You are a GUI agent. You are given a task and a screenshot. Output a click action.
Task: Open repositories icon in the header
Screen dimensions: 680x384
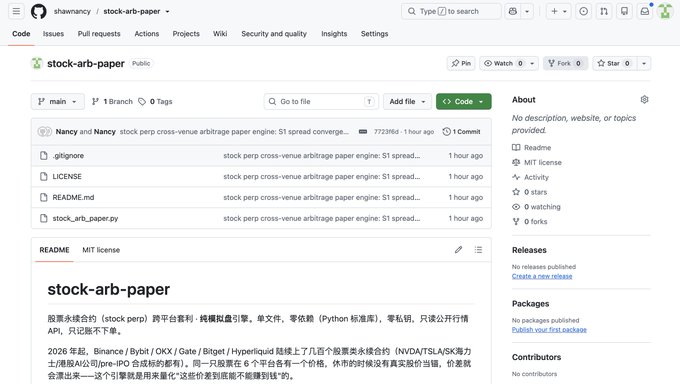click(624, 11)
